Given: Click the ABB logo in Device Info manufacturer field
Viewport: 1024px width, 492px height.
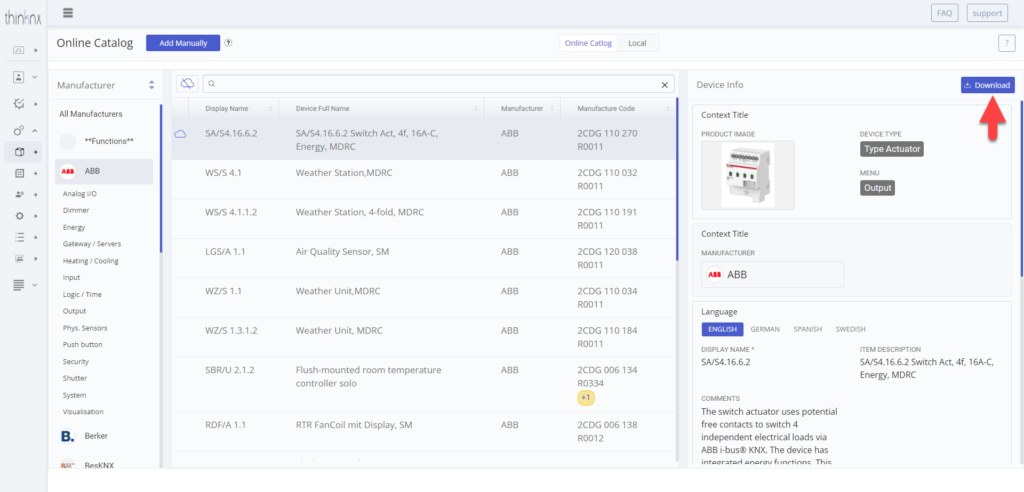Looking at the screenshot, I should 714,274.
